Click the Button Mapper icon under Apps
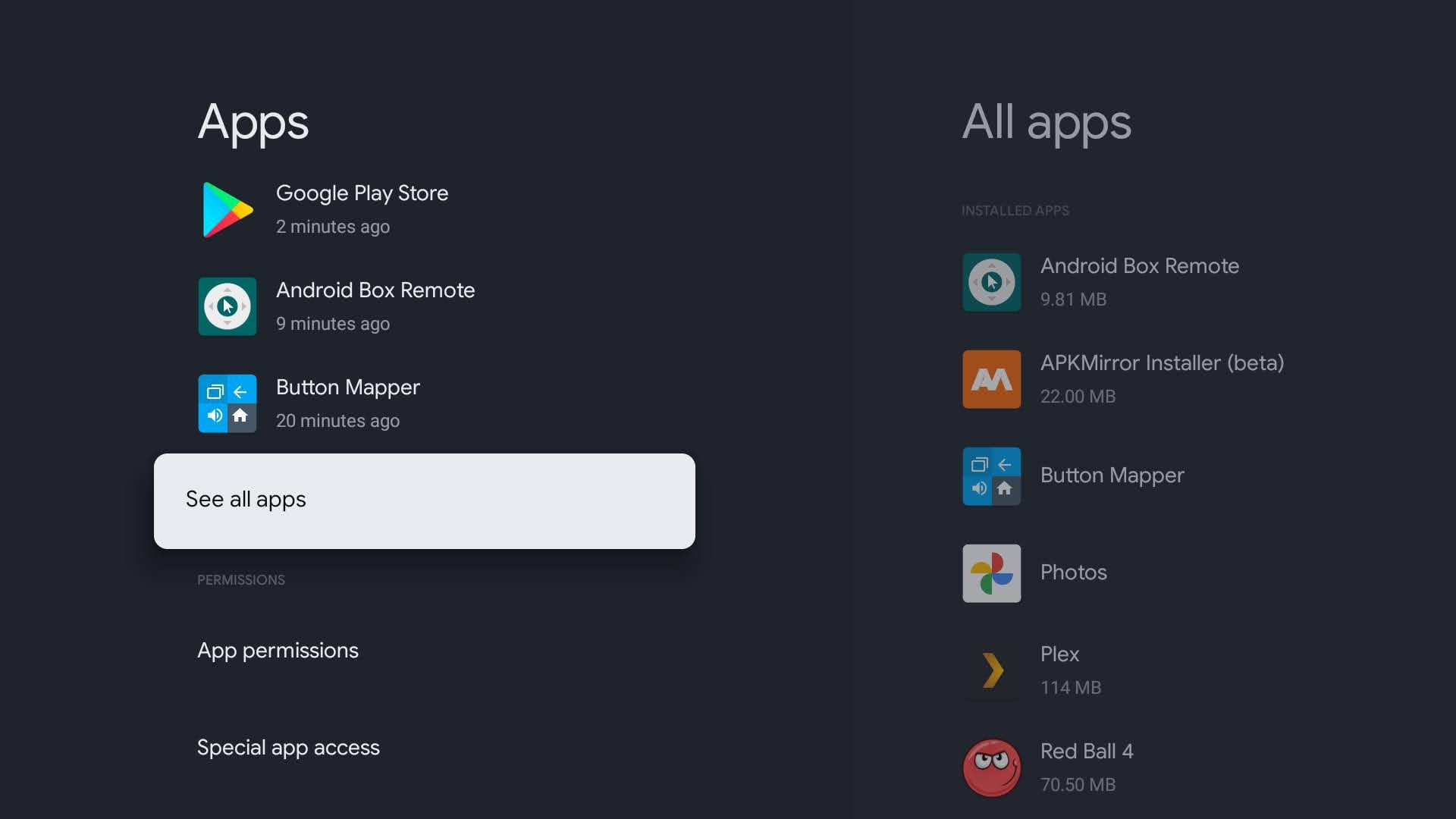 pyautogui.click(x=227, y=403)
